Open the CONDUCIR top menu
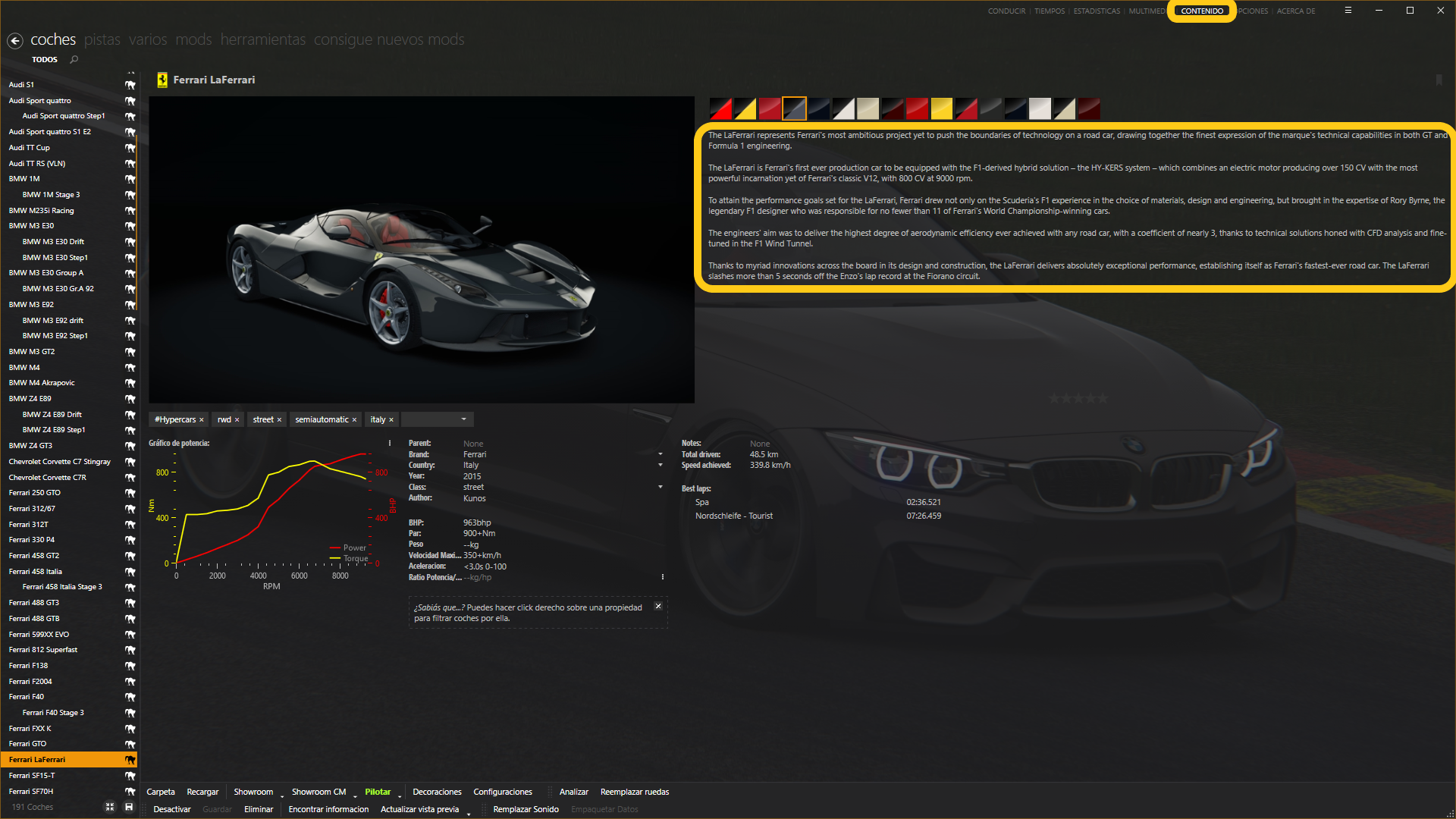1456x819 pixels. pyautogui.click(x=1006, y=11)
